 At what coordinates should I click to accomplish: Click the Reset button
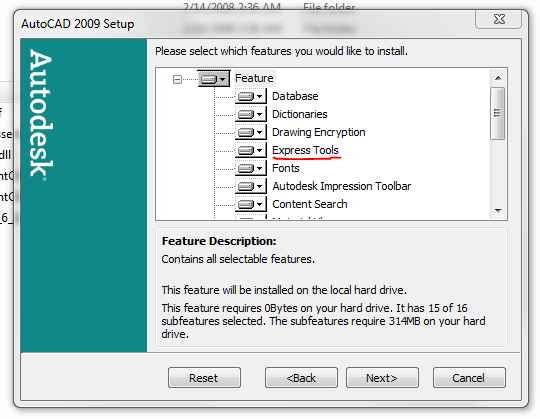coord(204,378)
